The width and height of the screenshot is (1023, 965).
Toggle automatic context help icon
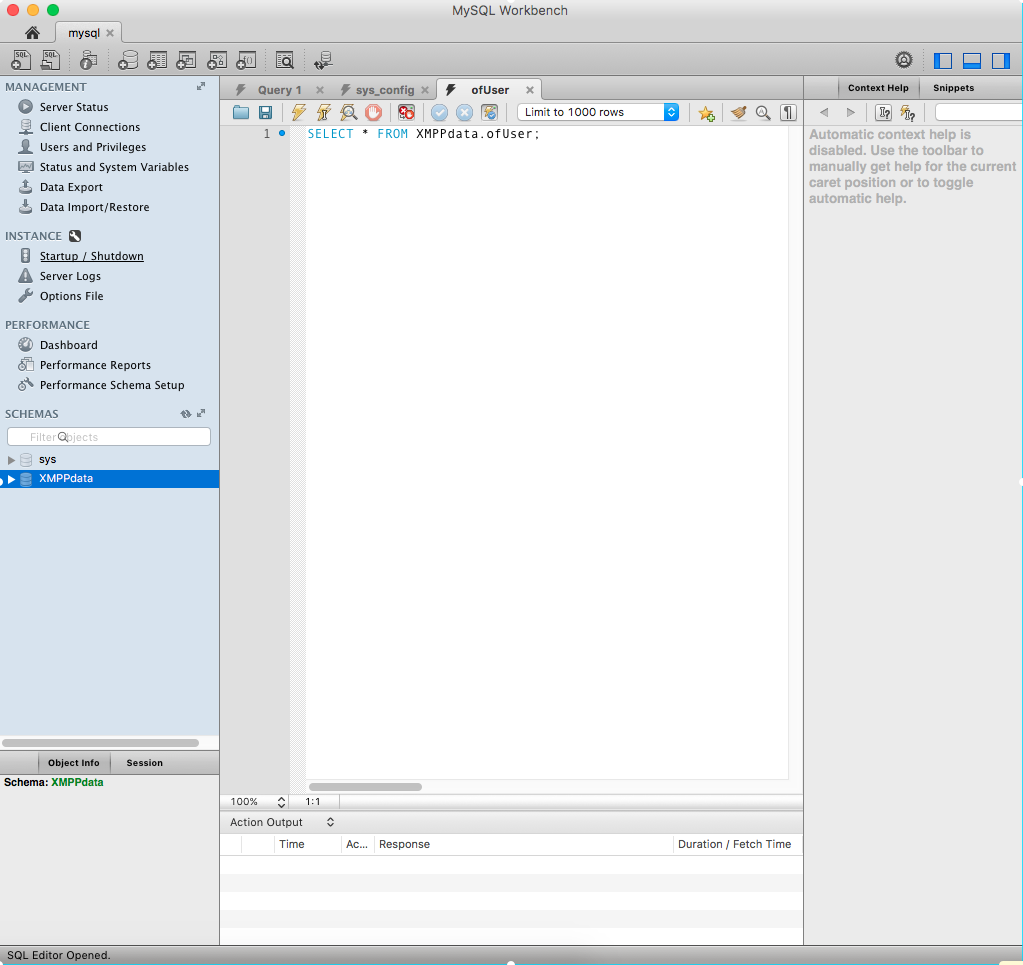[x=908, y=113]
